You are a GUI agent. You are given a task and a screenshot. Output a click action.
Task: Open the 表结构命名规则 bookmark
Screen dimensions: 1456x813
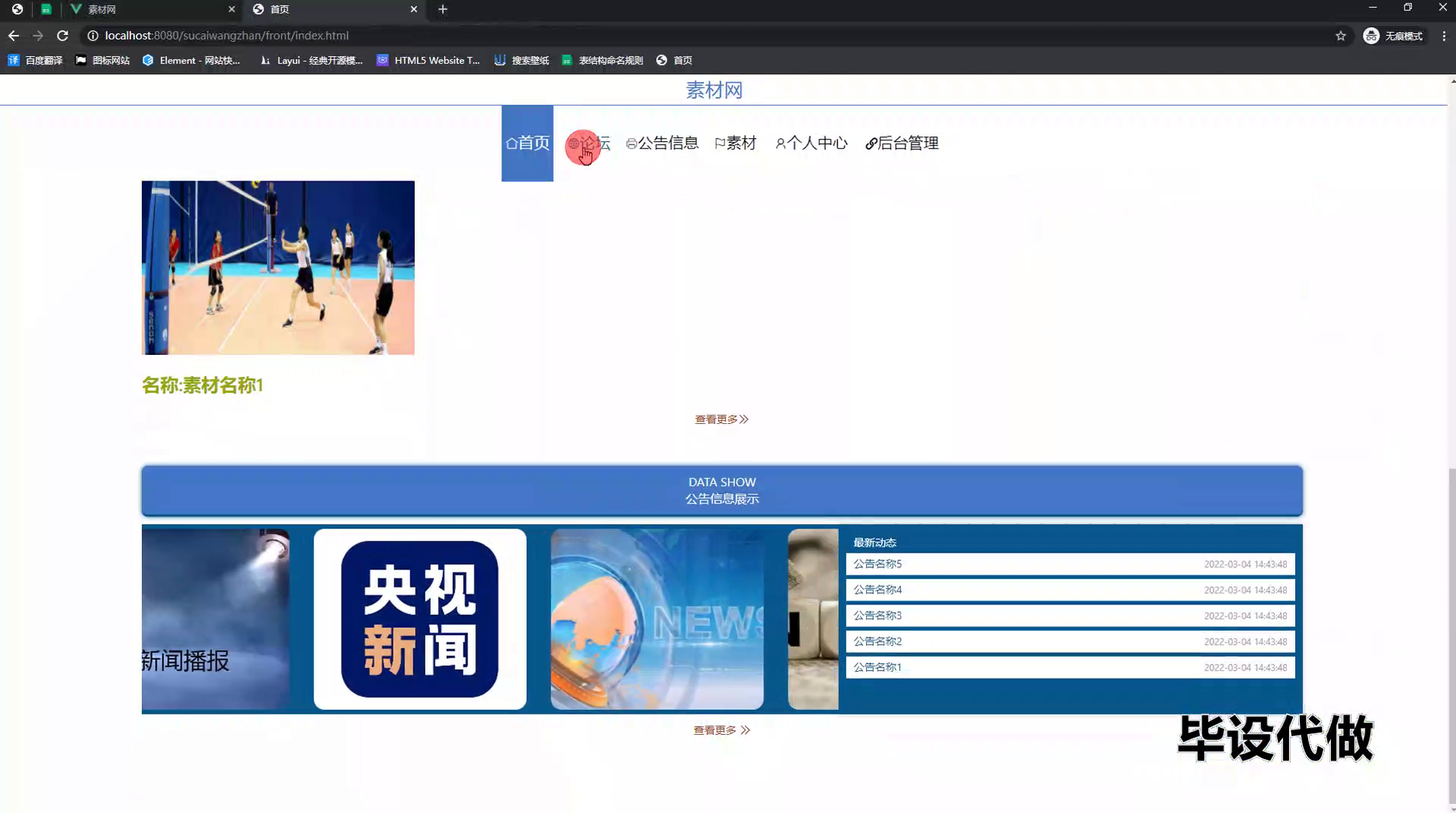(x=603, y=60)
